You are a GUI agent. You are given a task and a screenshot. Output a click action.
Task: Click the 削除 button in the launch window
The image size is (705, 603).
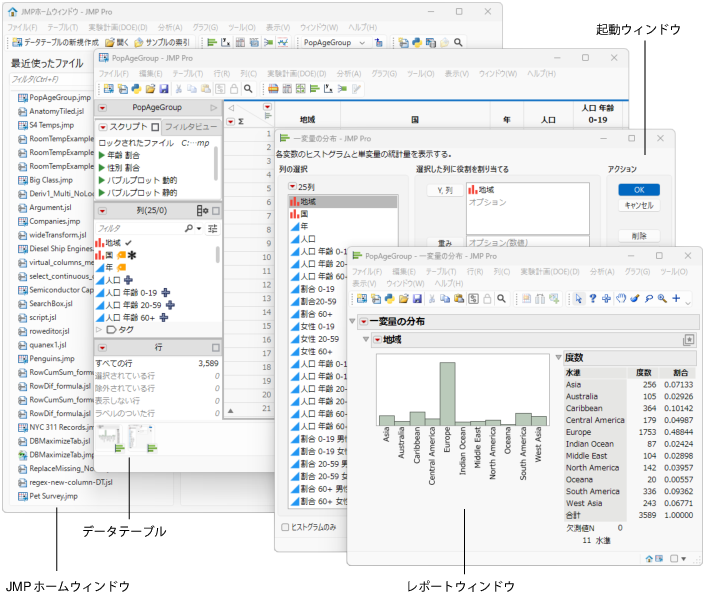(639, 236)
